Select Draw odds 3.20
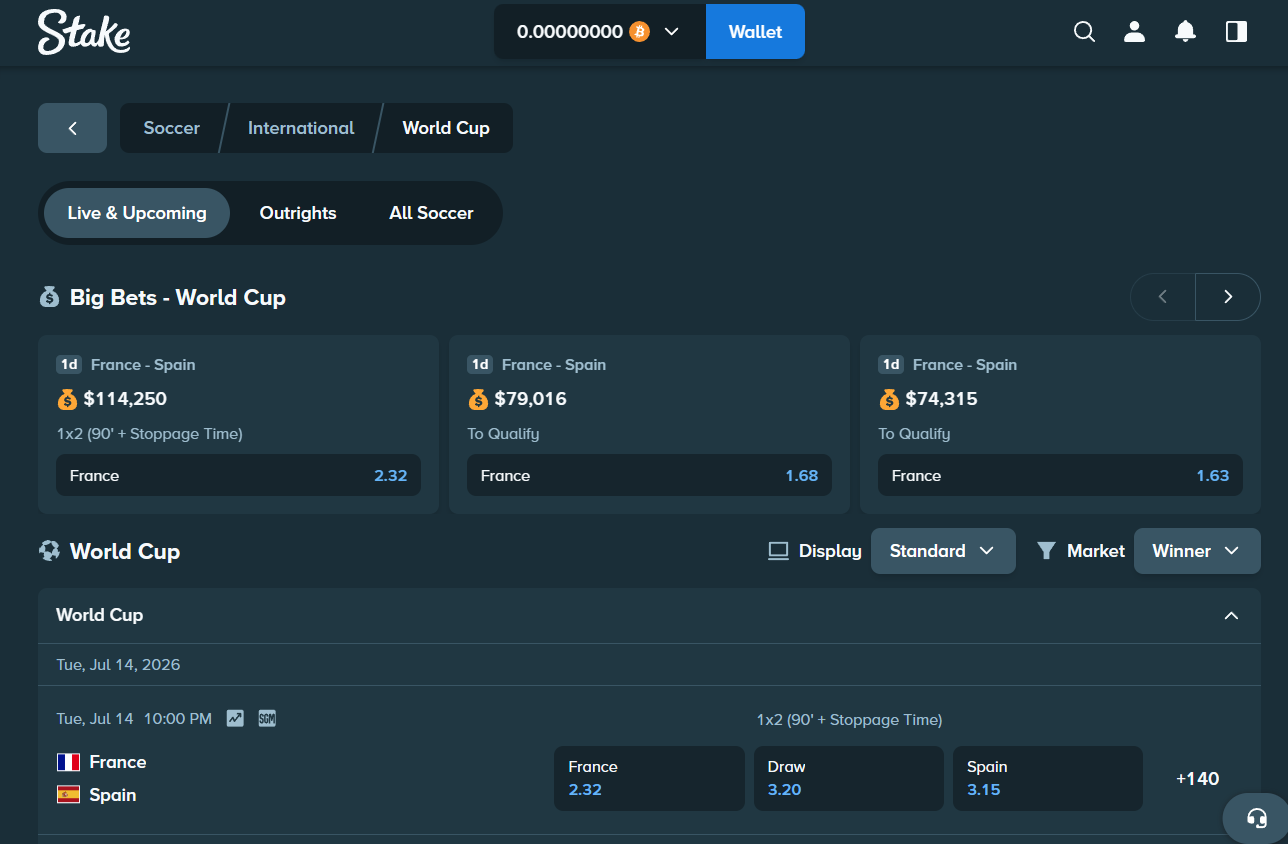The image size is (1288, 844). click(x=848, y=778)
